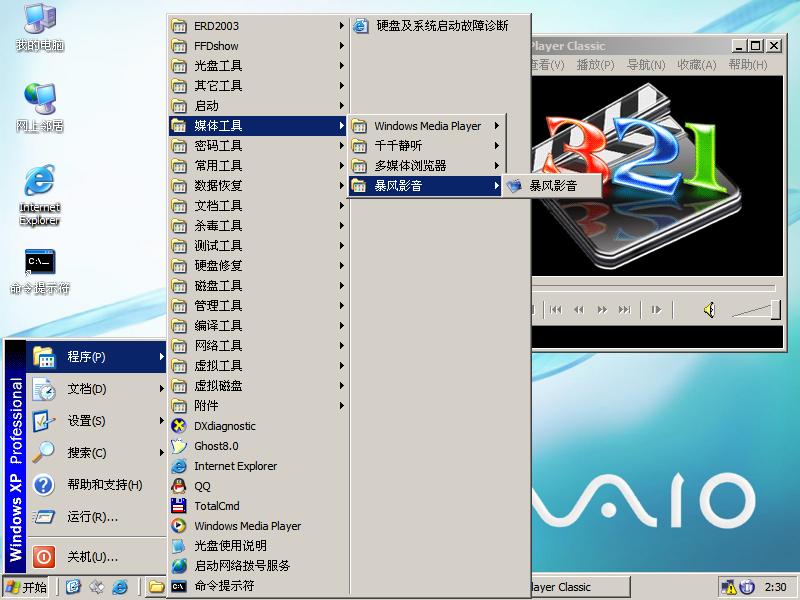Select the 命令提示符 desktop shortcut
This screenshot has height=600, width=800.
point(40,272)
